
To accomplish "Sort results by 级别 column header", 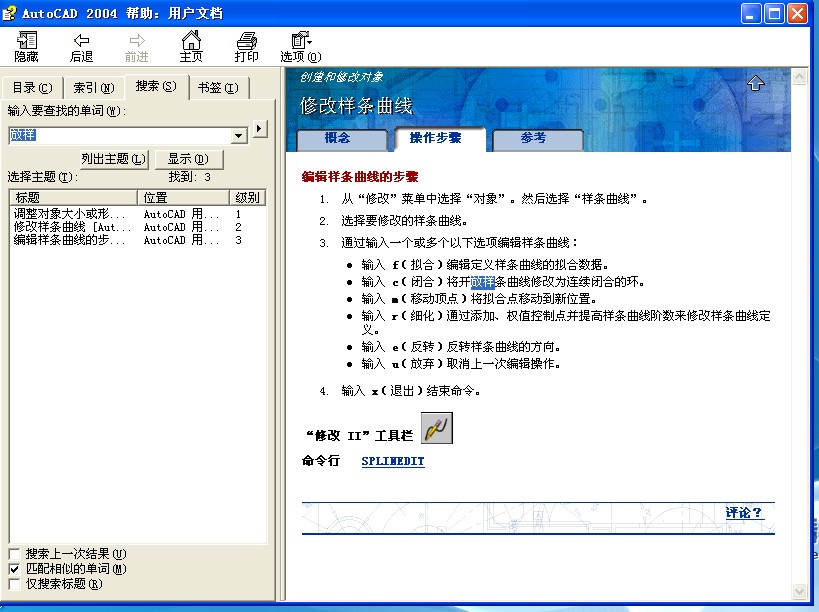I will pos(248,197).
